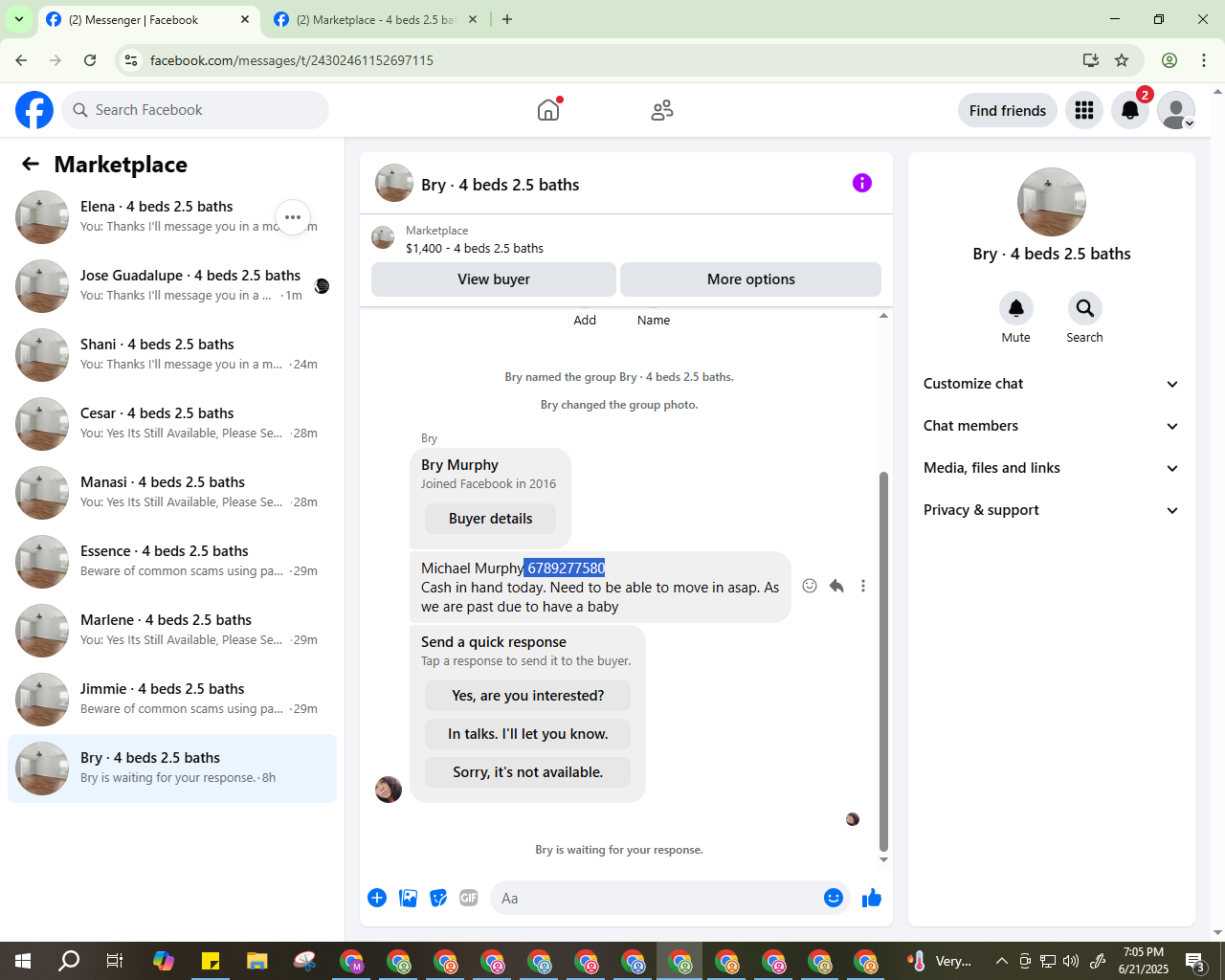Viewport: 1225px width, 980px height.
Task: Mute this conversation with the bell icon
Action: point(1016,308)
